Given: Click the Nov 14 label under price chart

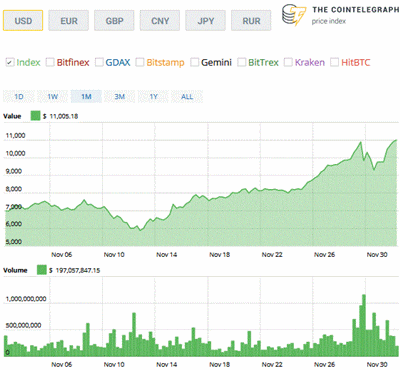Looking at the screenshot, I should pyautogui.click(x=167, y=255).
